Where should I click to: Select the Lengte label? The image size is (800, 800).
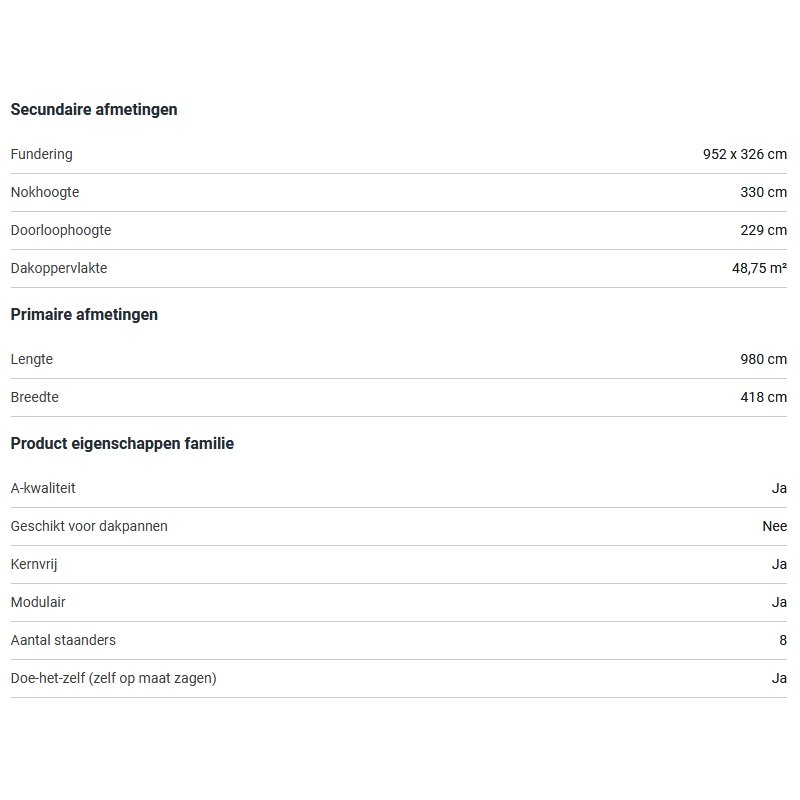pyautogui.click(x=32, y=360)
